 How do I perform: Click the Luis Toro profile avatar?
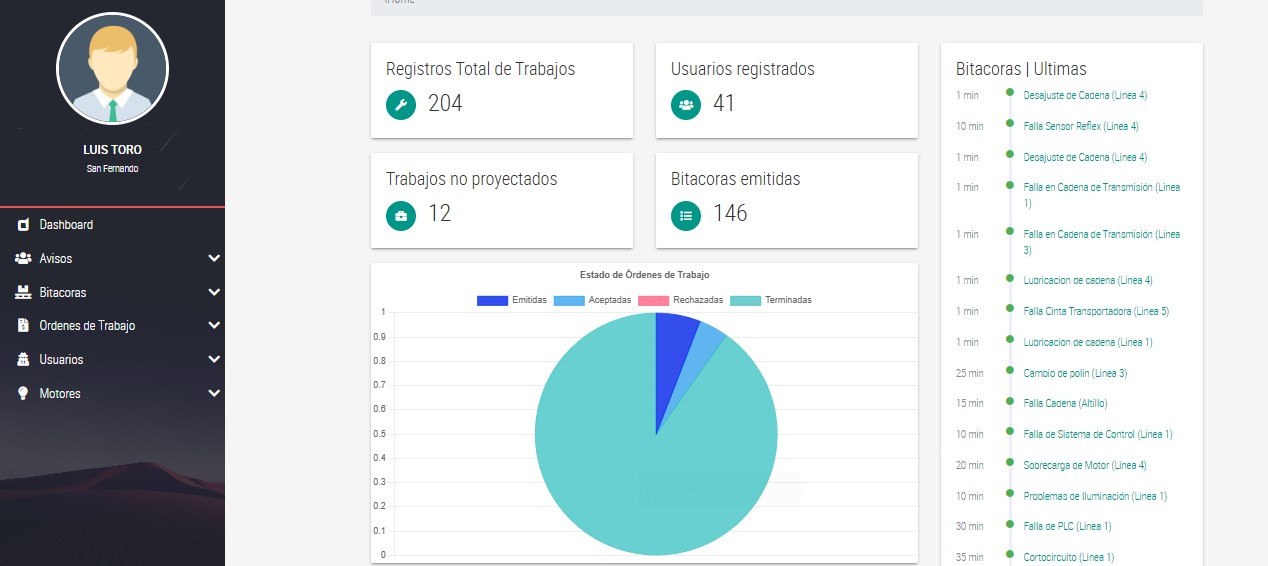coord(112,69)
